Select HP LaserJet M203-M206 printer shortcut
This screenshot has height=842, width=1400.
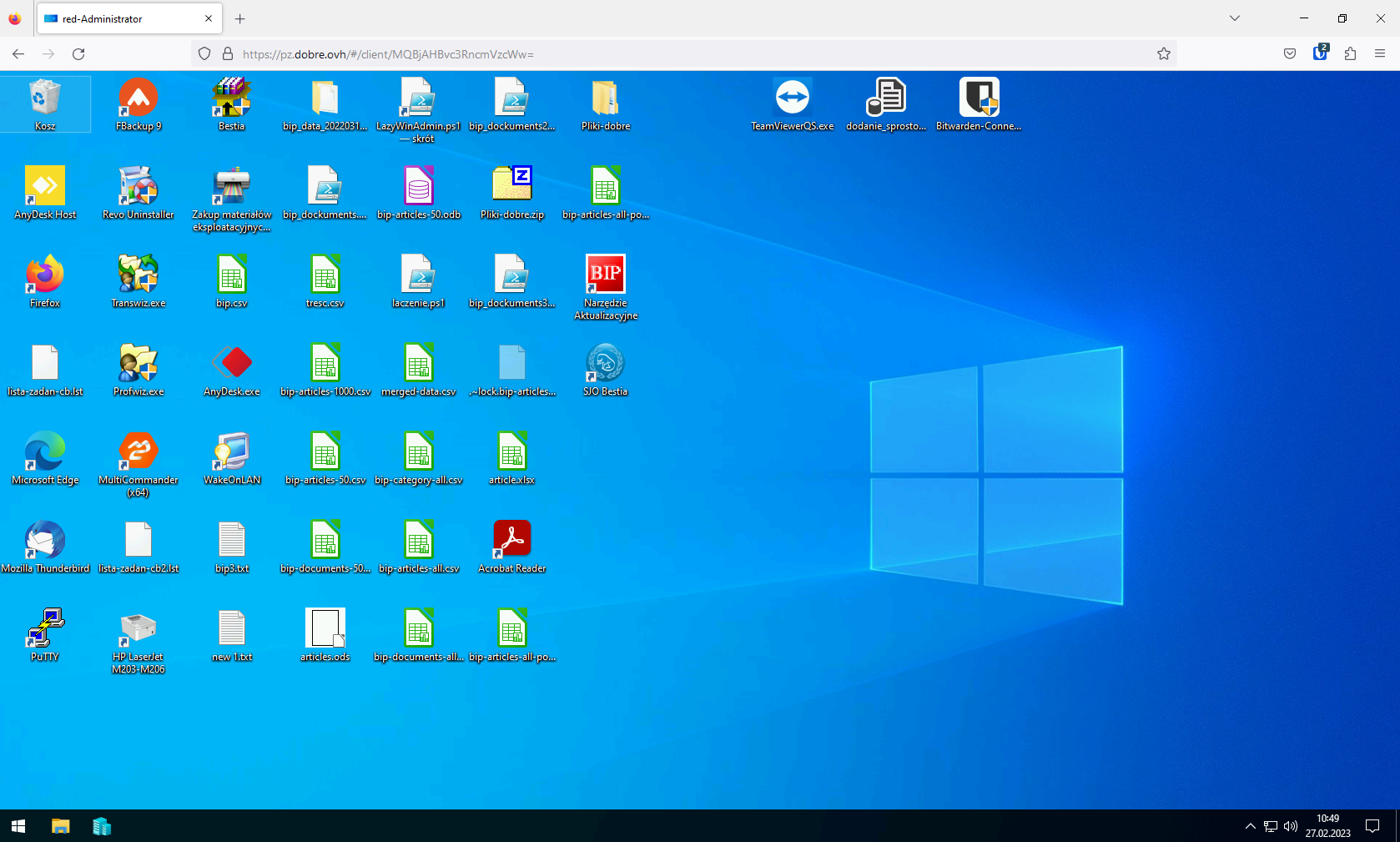138,641
